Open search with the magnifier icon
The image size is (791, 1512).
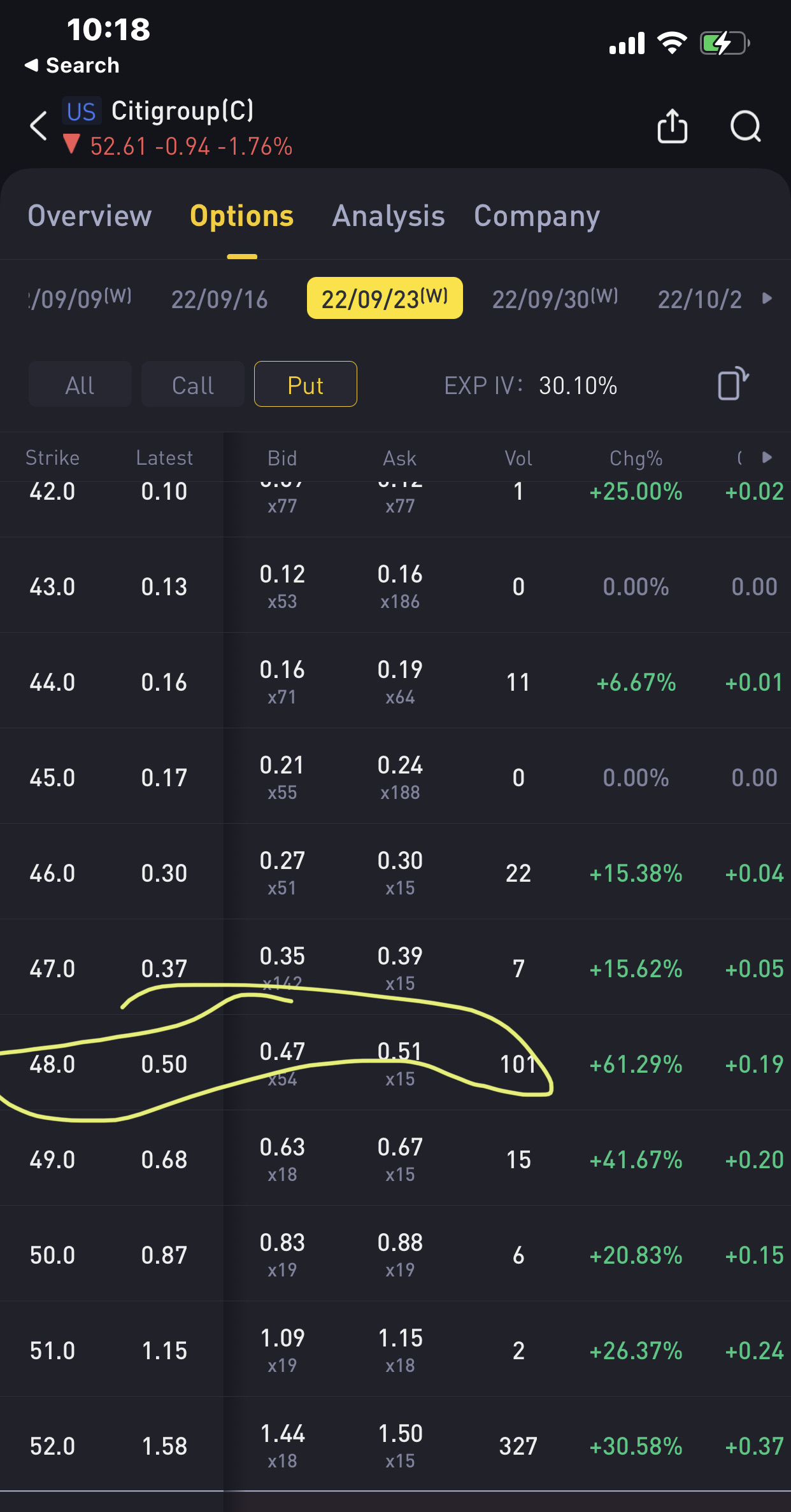tap(745, 126)
